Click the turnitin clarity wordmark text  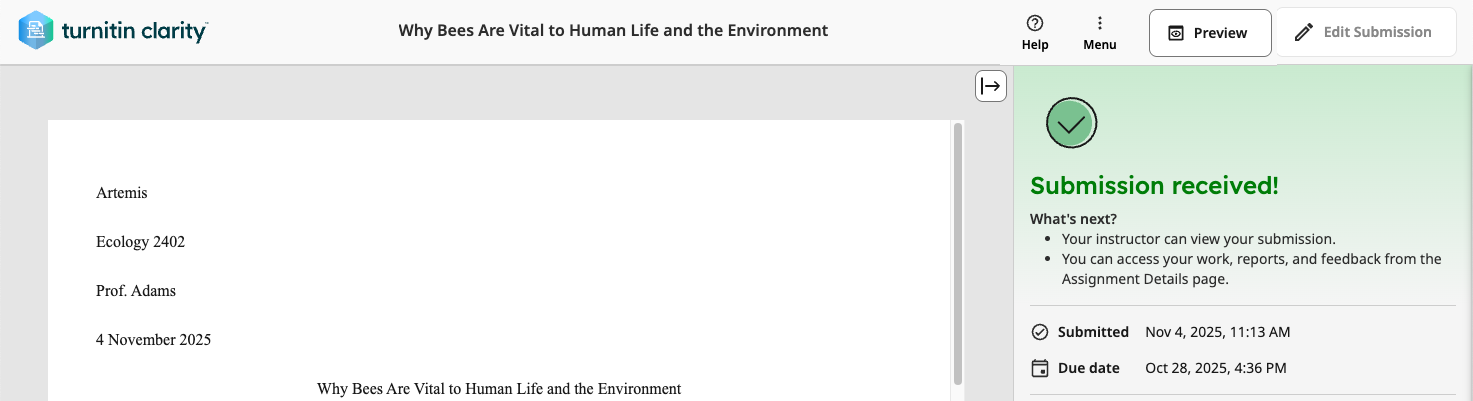click(134, 32)
